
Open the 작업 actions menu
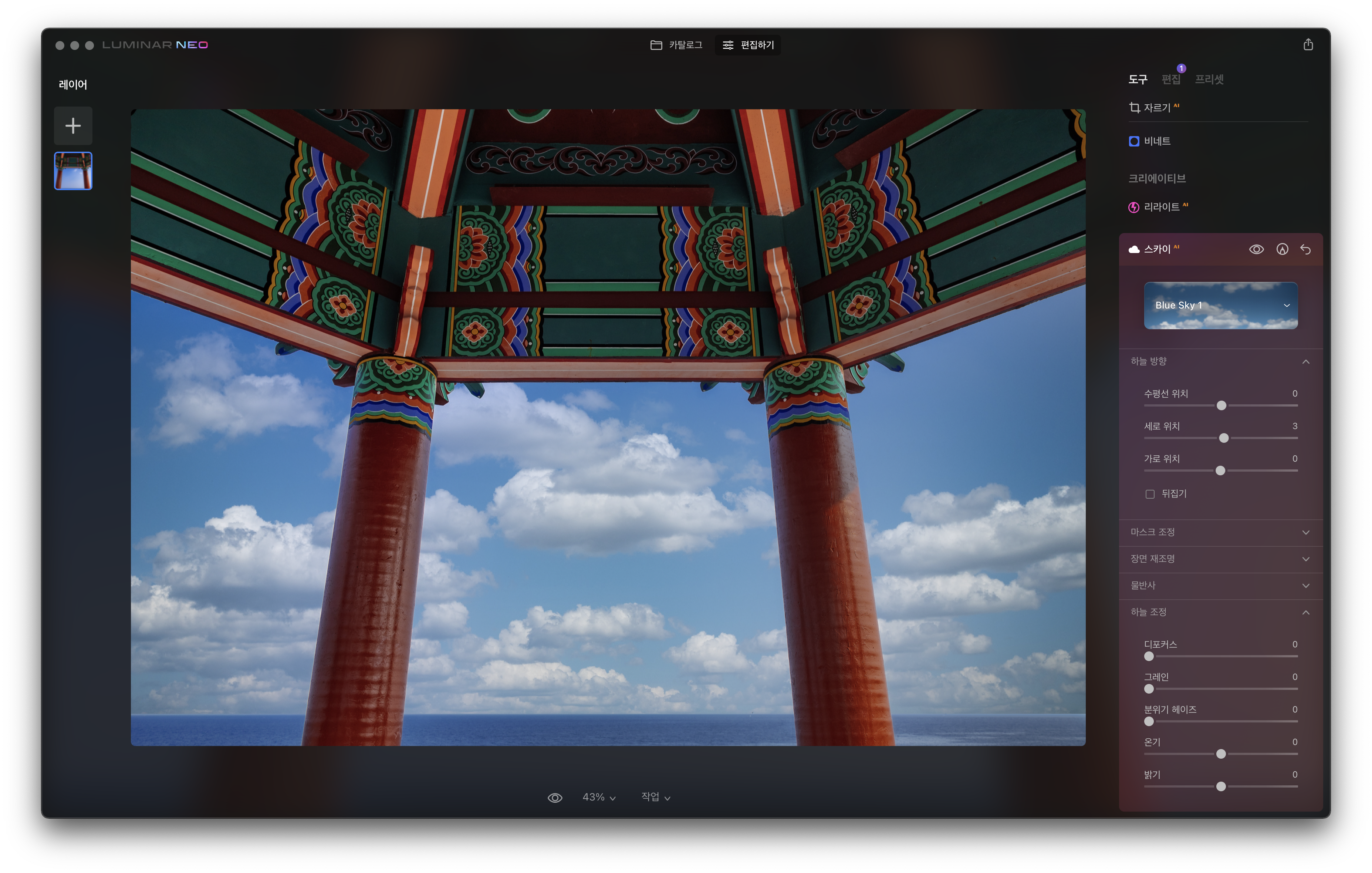pos(655,797)
